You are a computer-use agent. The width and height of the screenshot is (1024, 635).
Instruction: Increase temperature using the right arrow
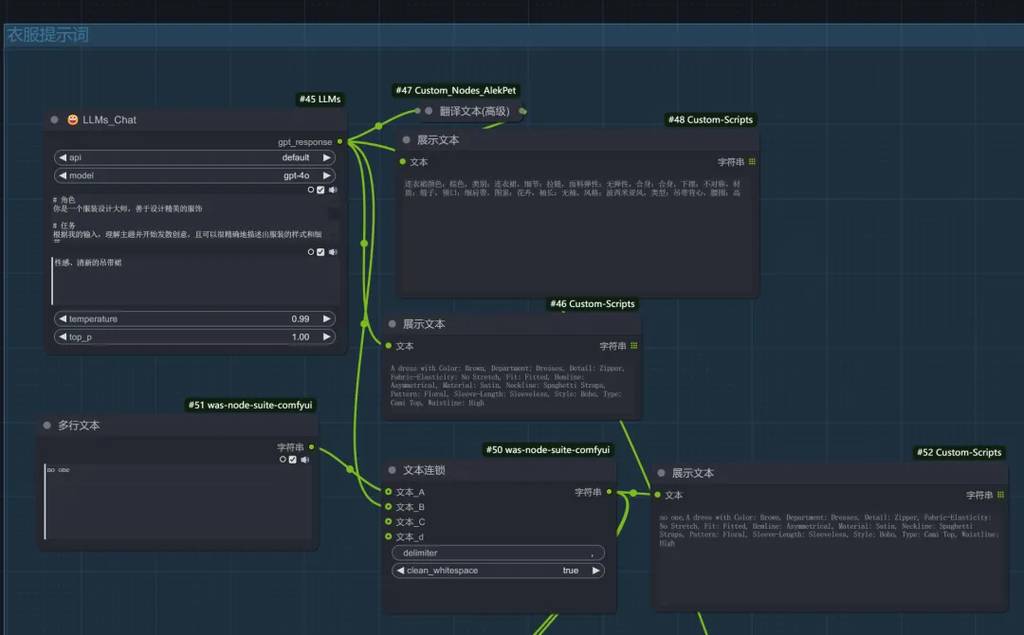pos(327,319)
